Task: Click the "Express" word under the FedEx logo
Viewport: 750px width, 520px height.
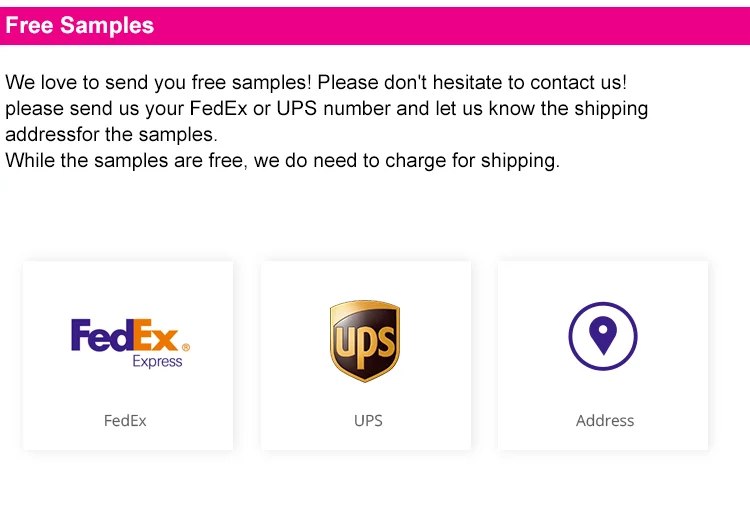Action: coord(158,361)
